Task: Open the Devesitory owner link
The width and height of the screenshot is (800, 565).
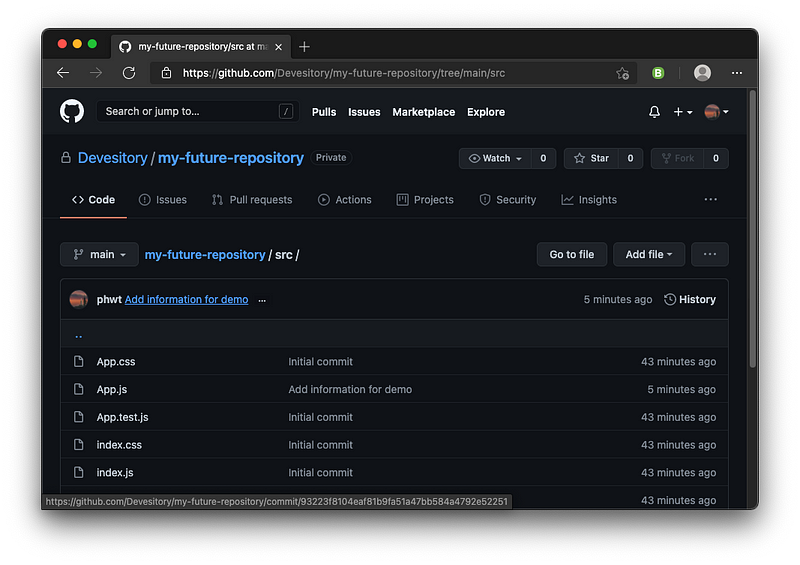Action: click(112, 158)
